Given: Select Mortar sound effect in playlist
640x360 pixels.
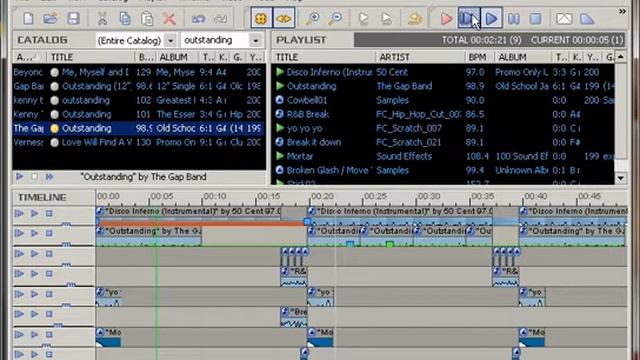Looking at the screenshot, I should click(443, 156).
